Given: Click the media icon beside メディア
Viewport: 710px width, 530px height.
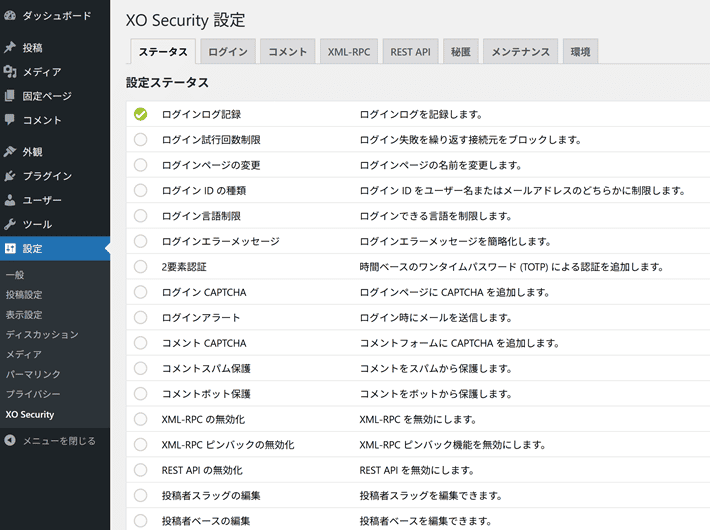Looking at the screenshot, I should tap(10, 71).
